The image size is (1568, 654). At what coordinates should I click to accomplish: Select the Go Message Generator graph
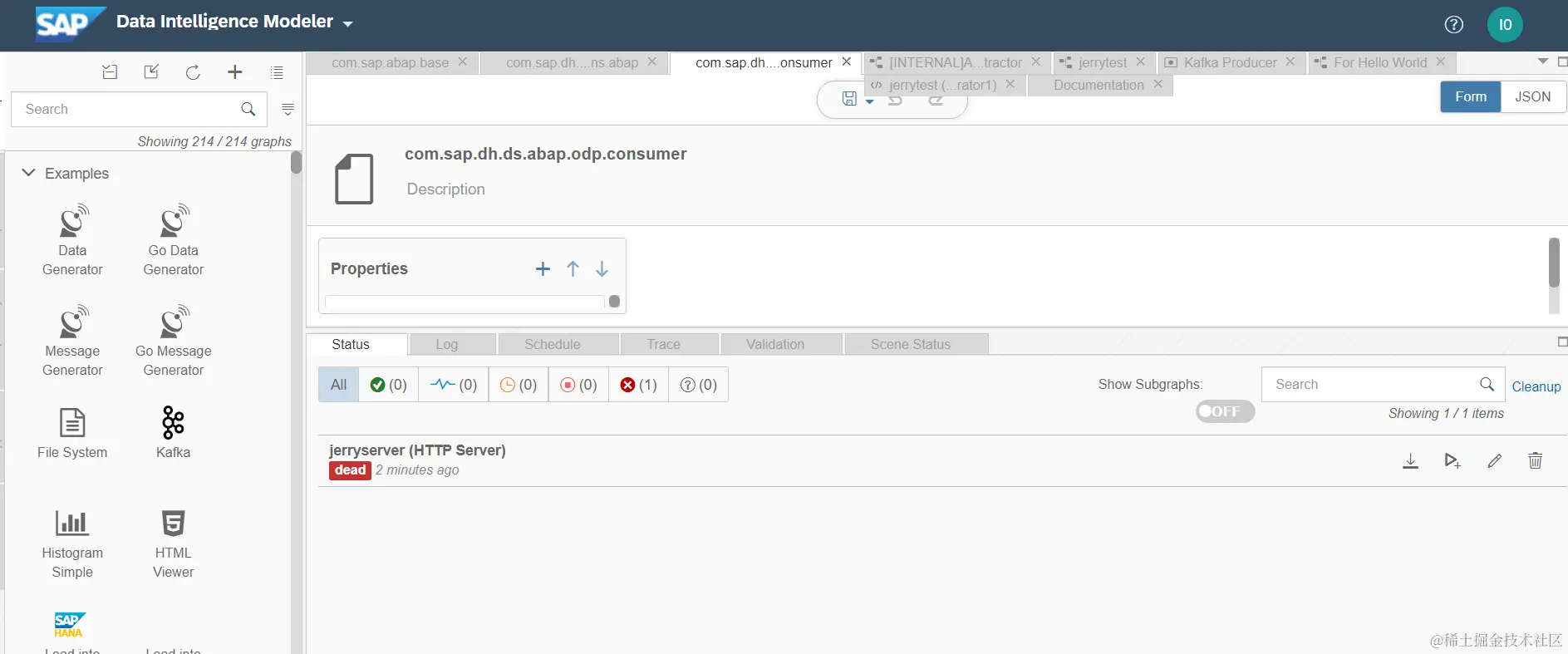[173, 341]
